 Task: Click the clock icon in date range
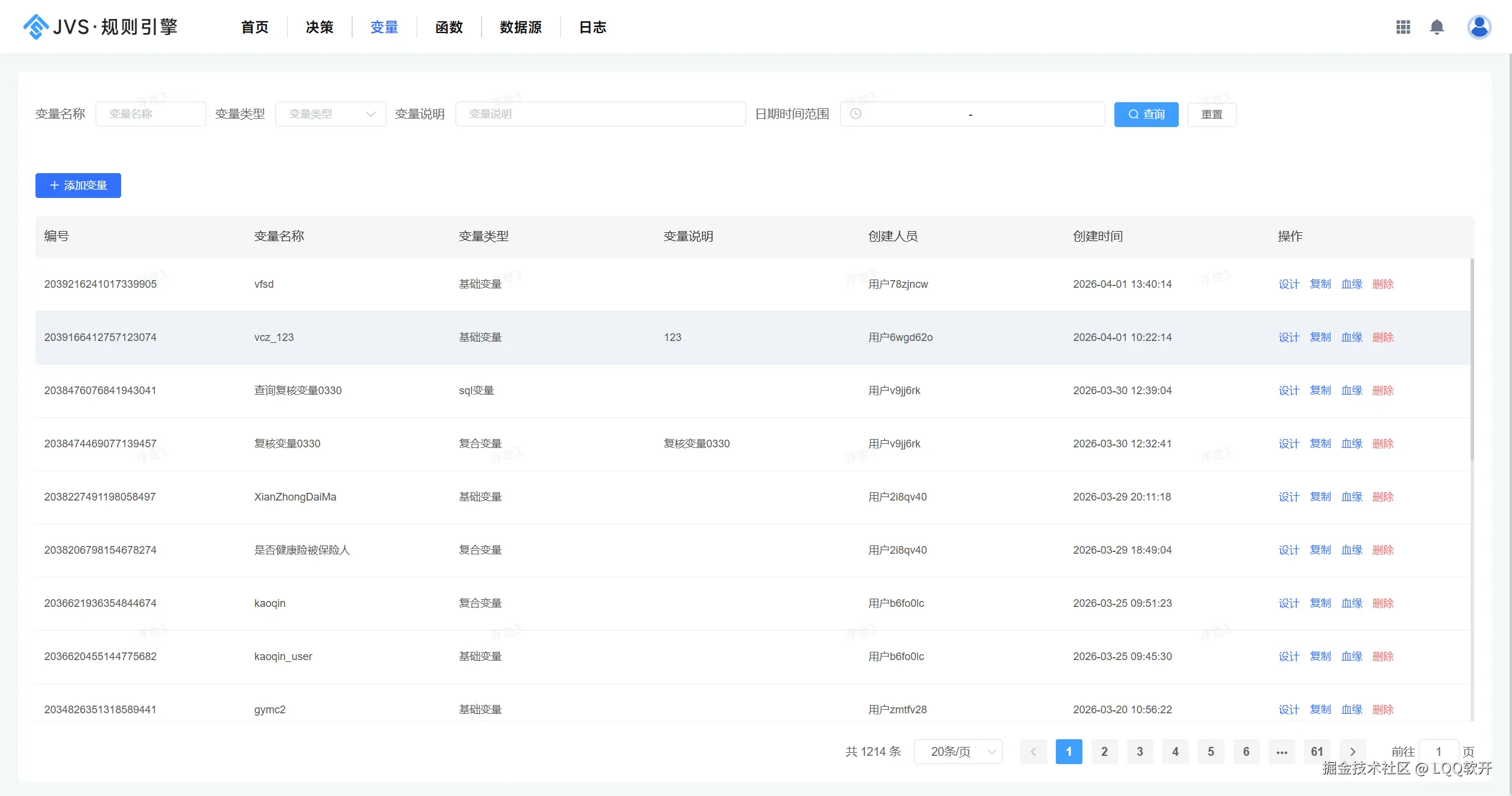(855, 114)
